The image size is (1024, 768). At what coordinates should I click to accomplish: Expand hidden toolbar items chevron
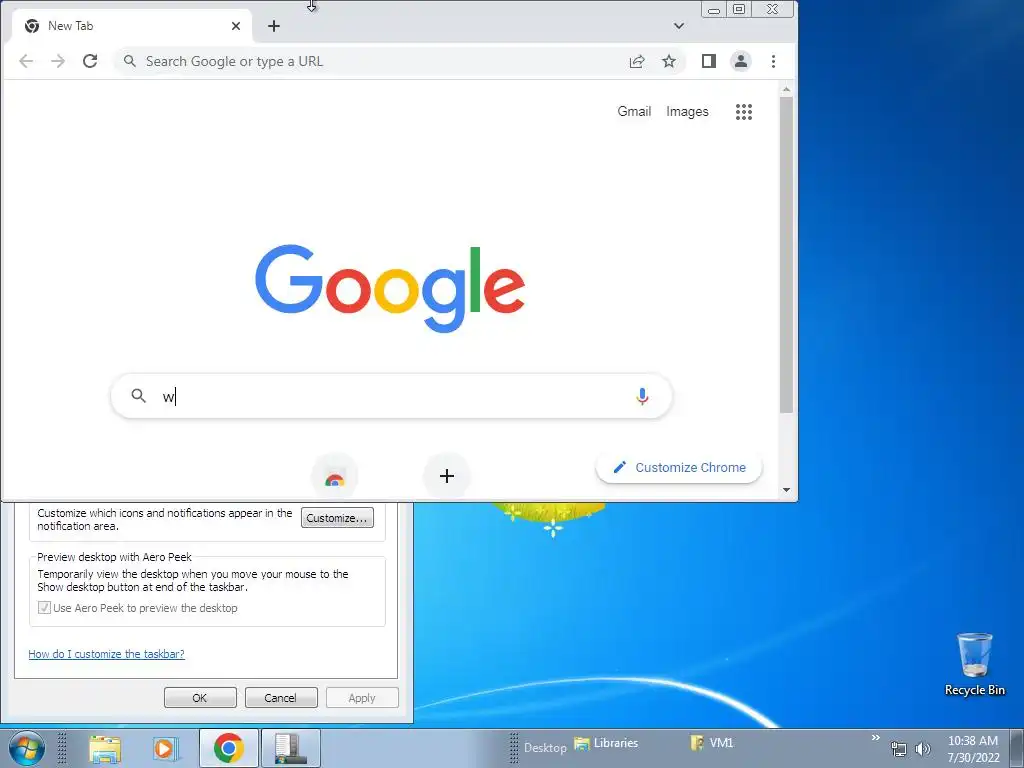875,739
